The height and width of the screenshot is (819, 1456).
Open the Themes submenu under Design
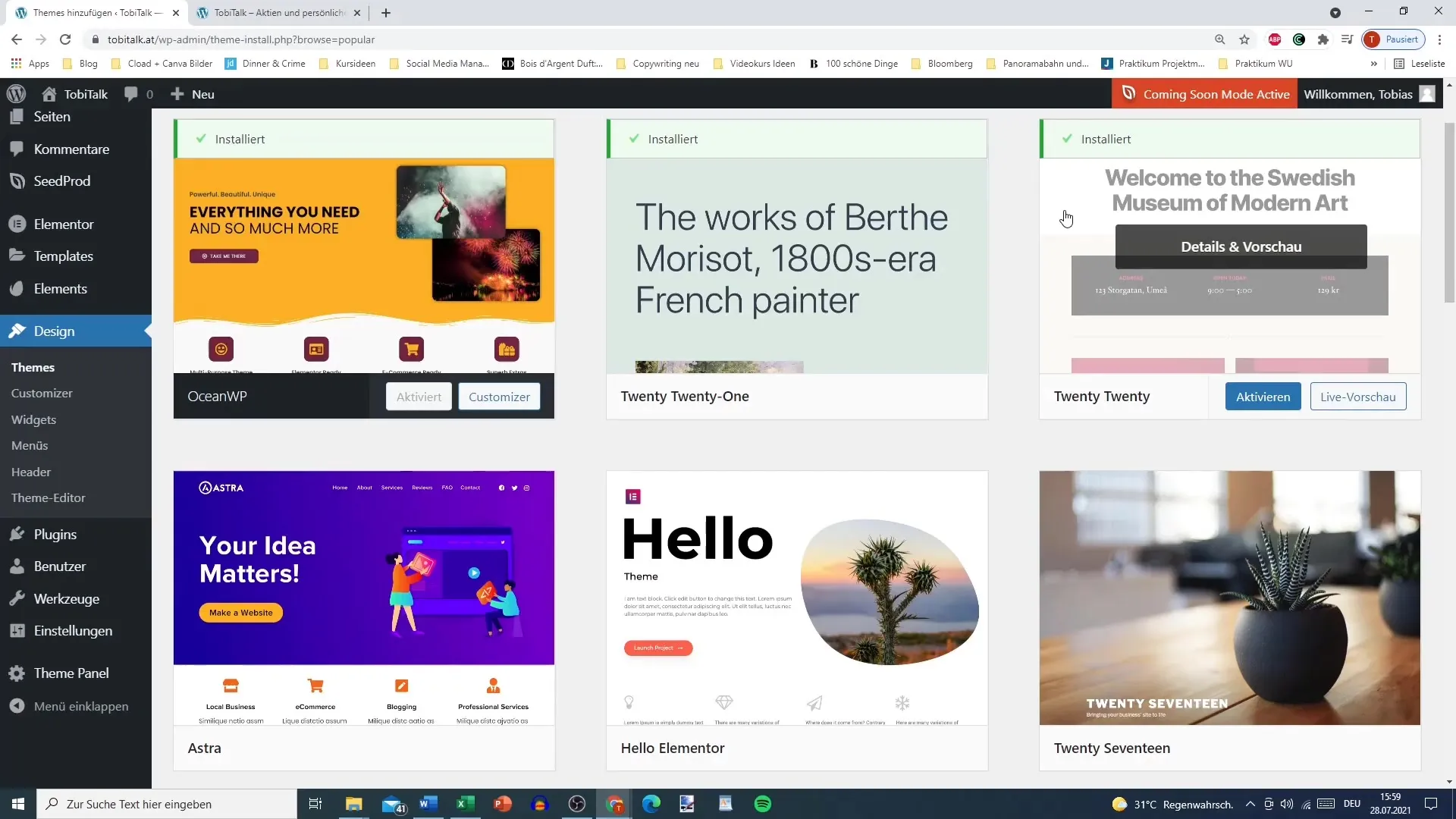[32, 367]
